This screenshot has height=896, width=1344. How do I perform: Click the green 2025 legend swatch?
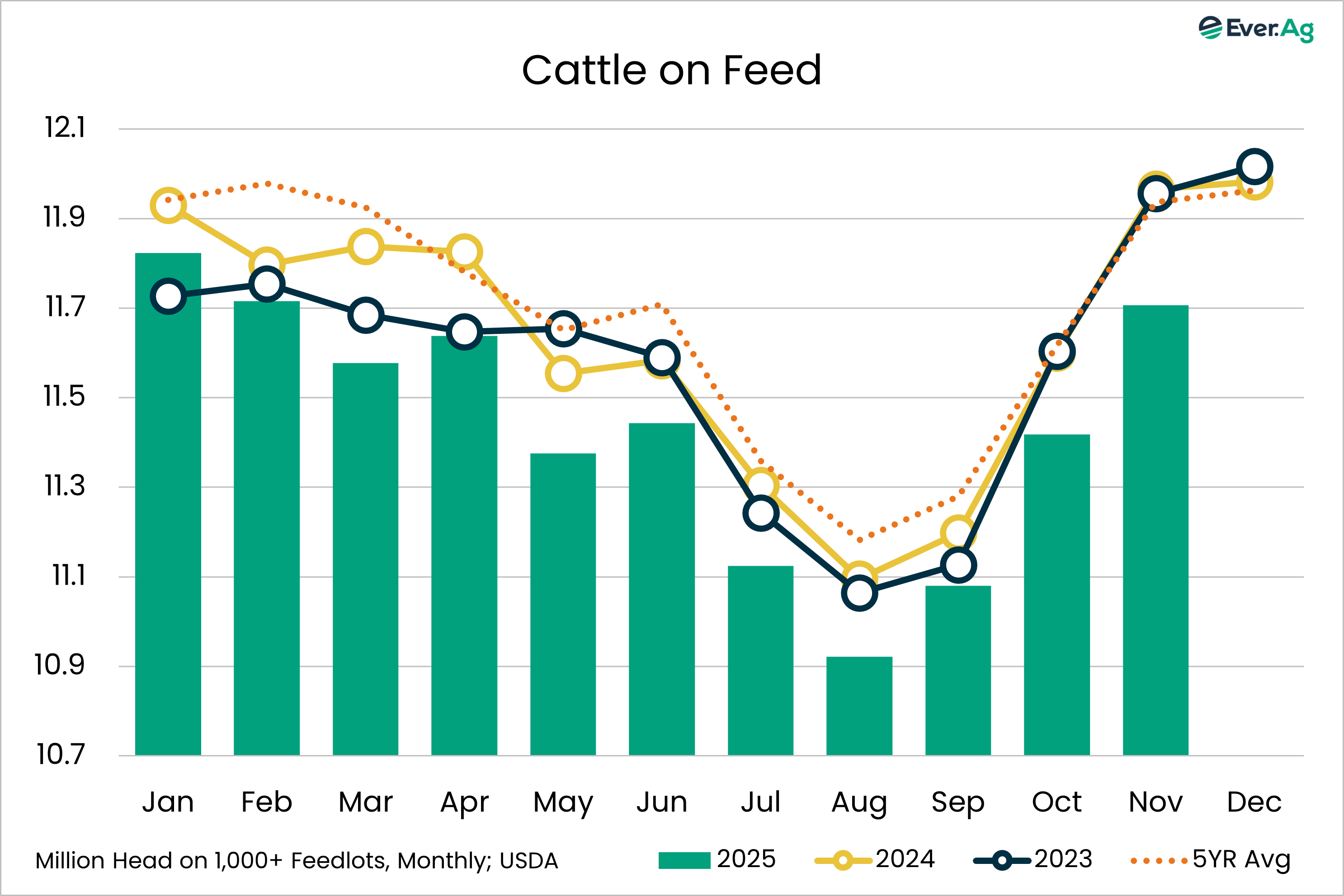(684, 860)
